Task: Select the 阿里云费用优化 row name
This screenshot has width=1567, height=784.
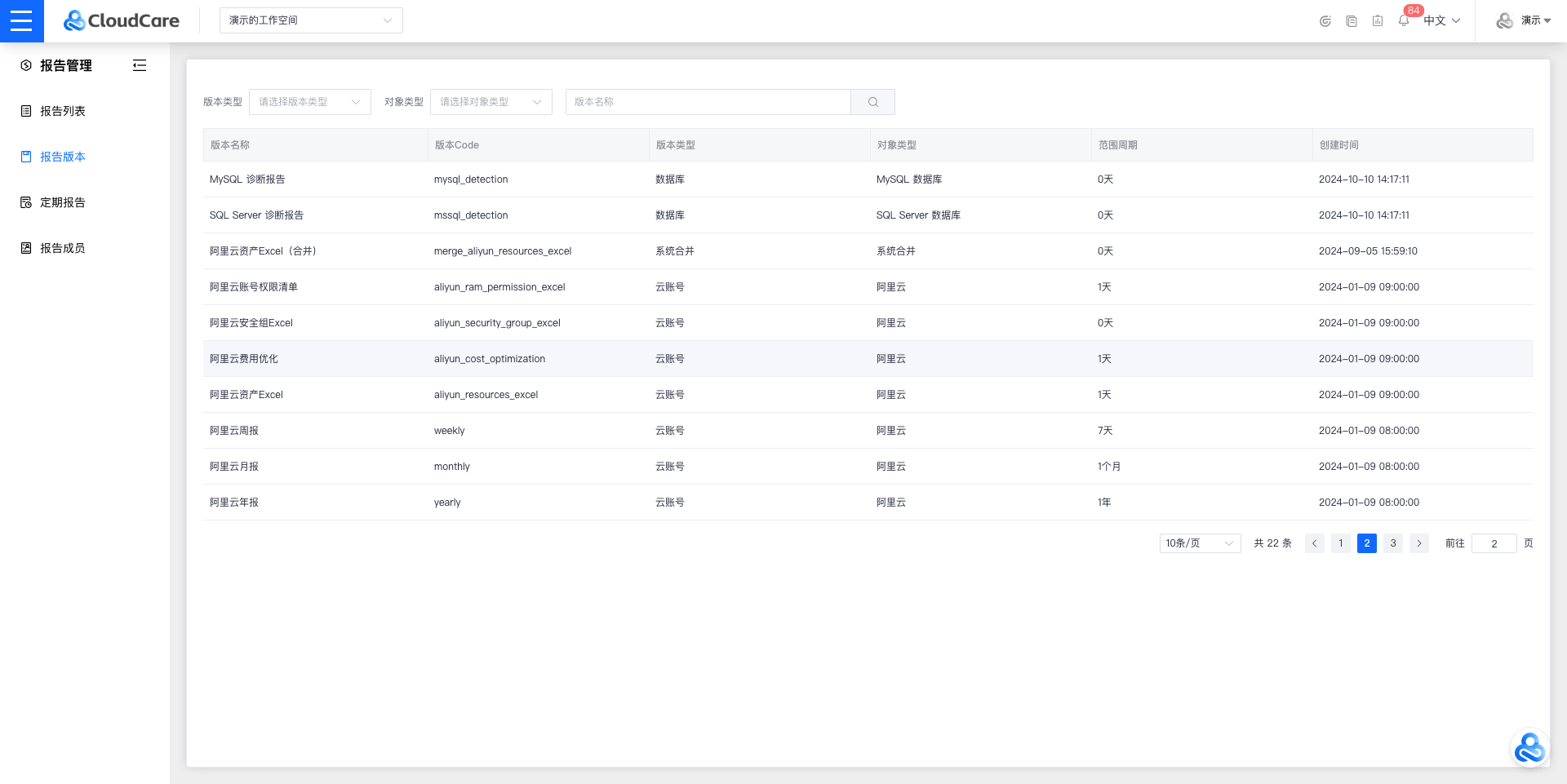Action: tap(244, 359)
